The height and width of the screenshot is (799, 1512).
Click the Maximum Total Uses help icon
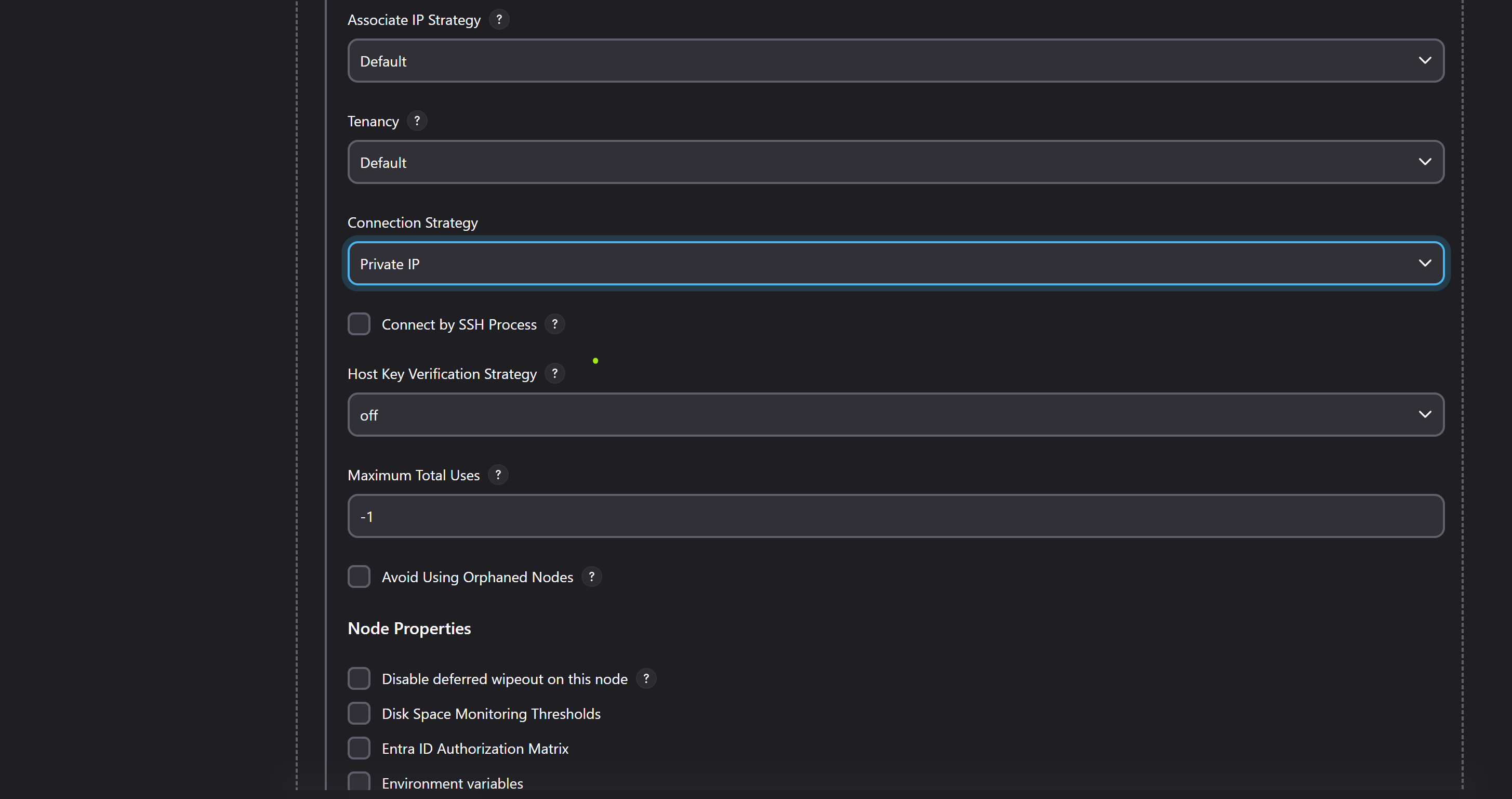498,475
